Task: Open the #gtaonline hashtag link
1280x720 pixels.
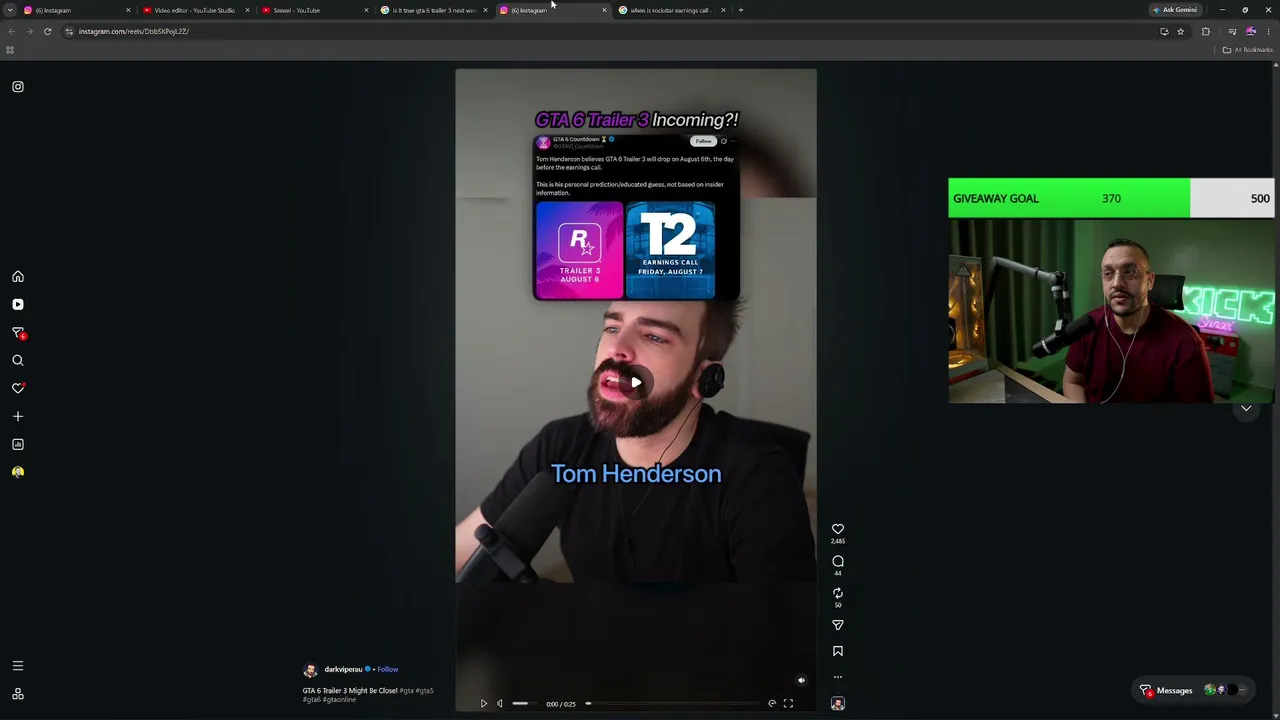Action: (339, 700)
